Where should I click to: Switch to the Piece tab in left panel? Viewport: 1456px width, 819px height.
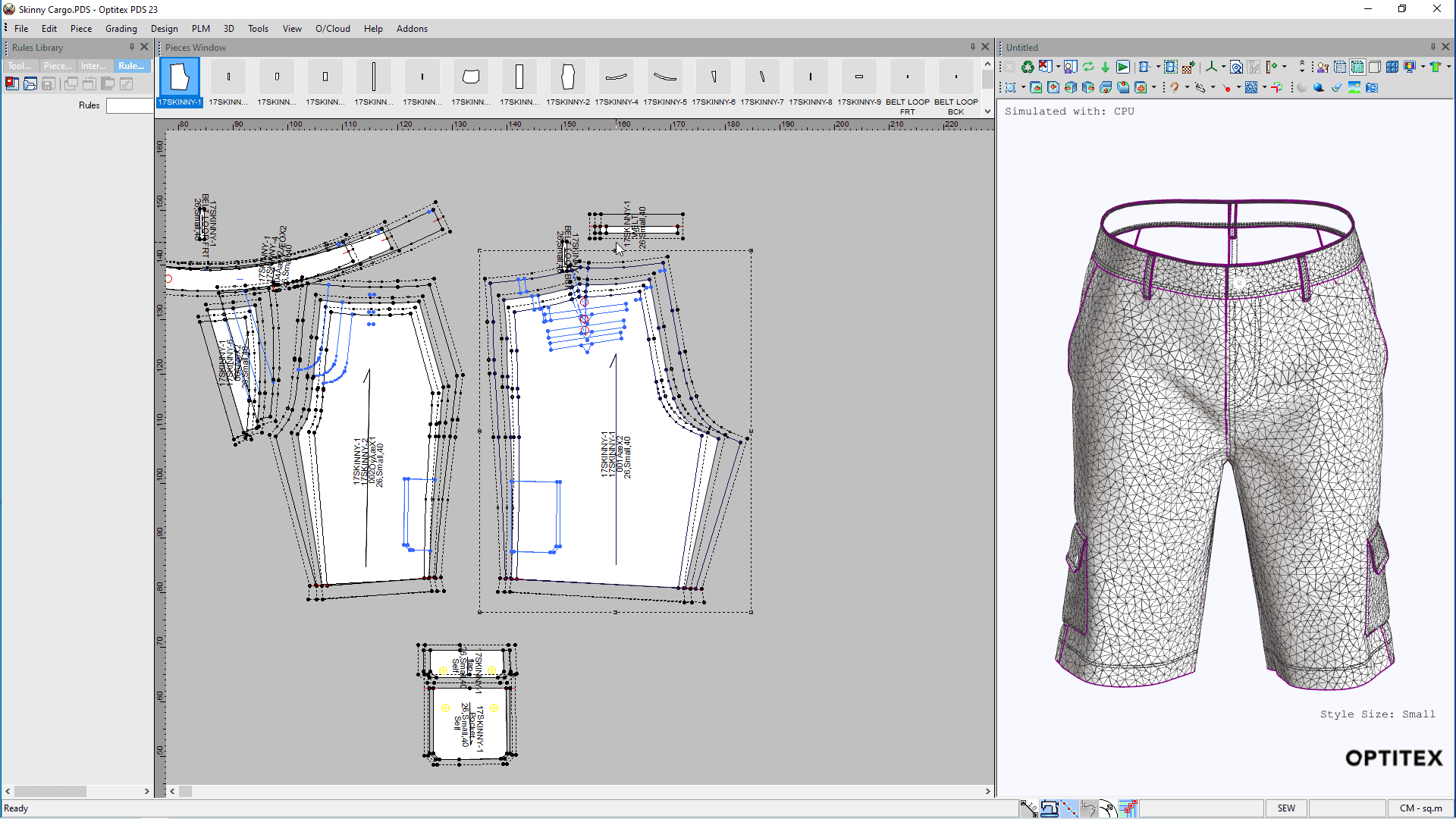click(58, 66)
